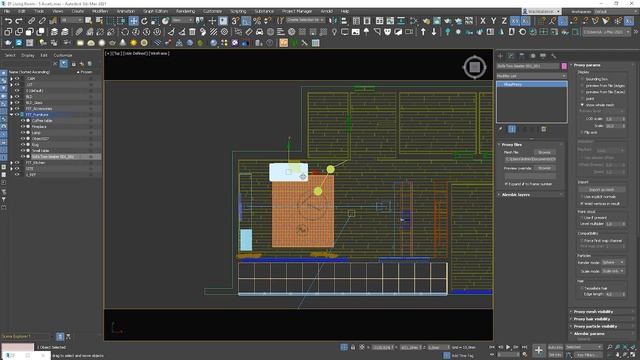This screenshot has width=640, height=360.
Task: Toggle the Percent Snap icon
Action: pyautogui.click(x=257, y=20)
